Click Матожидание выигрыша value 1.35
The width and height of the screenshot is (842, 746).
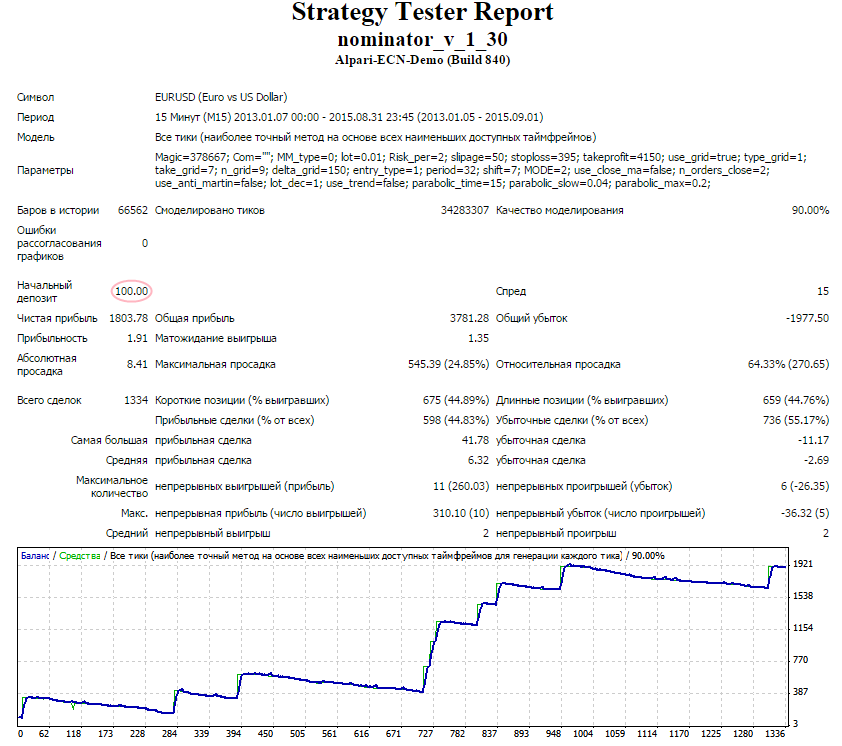[478, 338]
